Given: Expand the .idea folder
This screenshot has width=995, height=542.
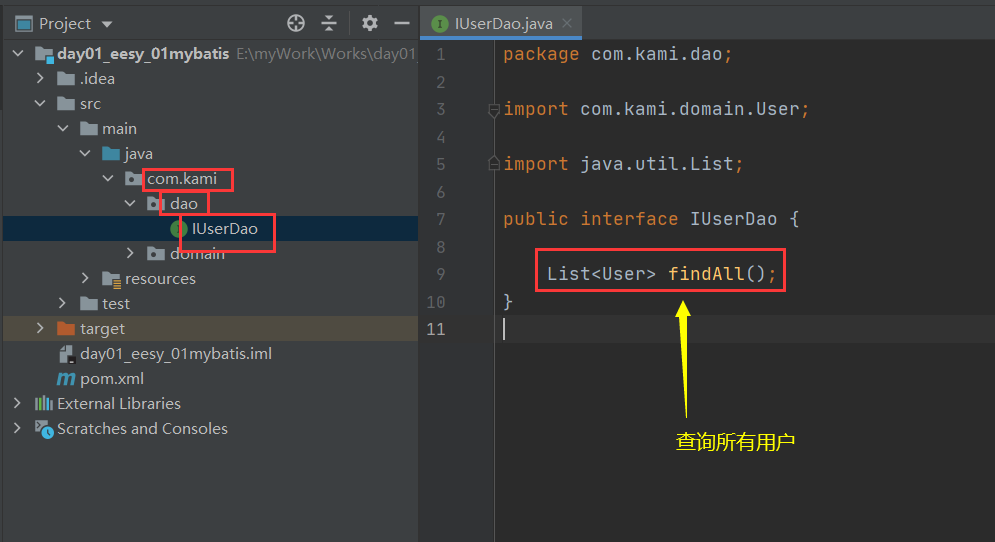Looking at the screenshot, I should (41, 78).
